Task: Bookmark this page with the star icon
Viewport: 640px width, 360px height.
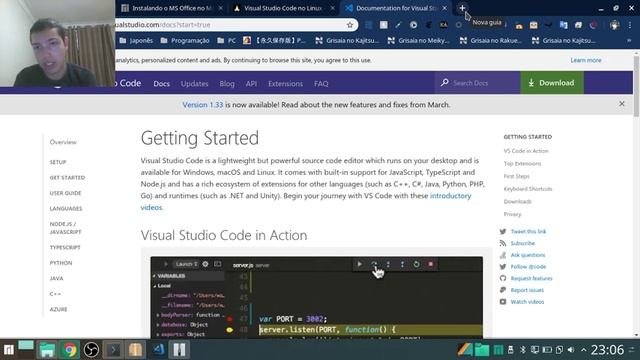Action: [350, 25]
